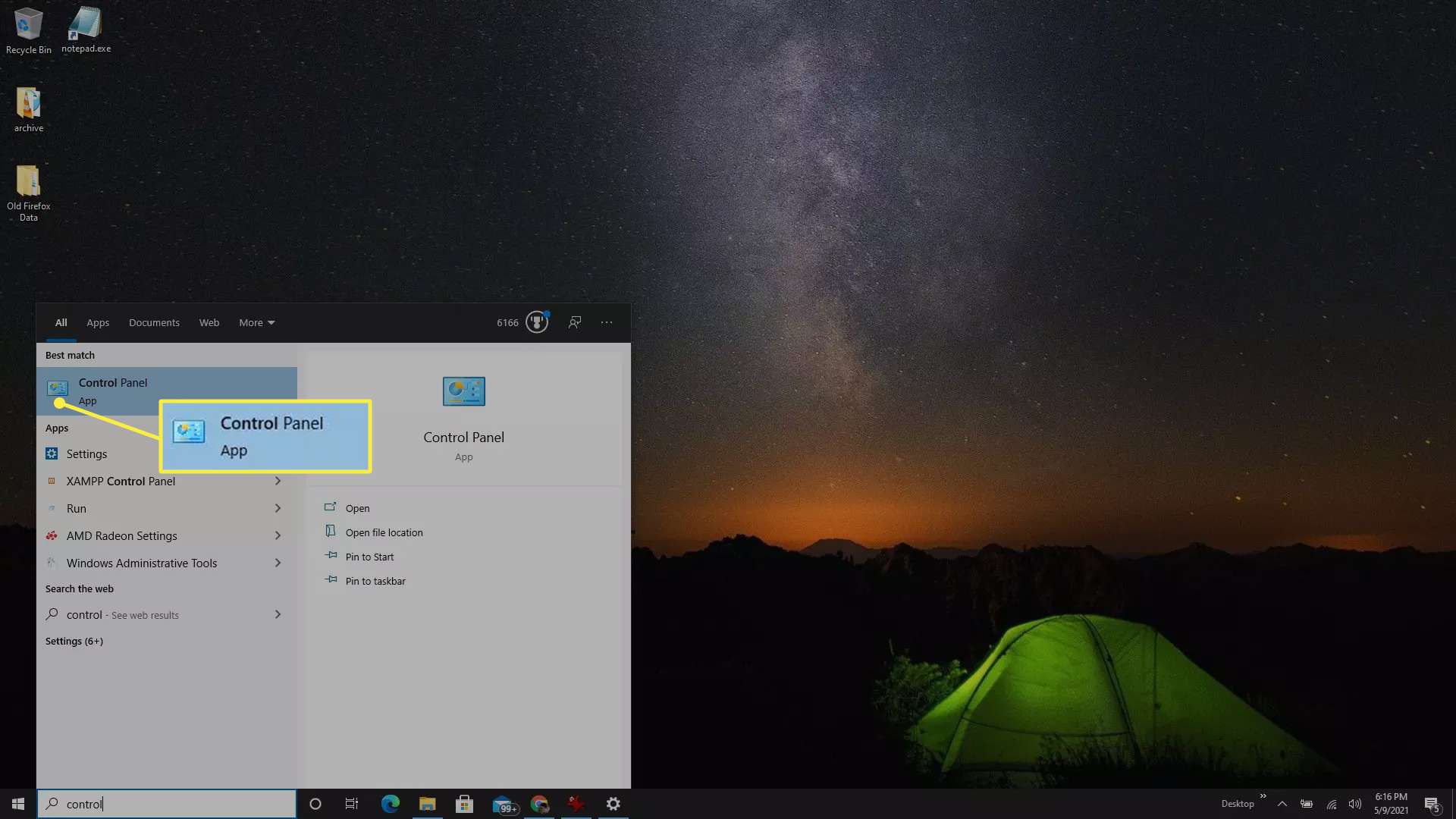Image resolution: width=1456 pixels, height=819 pixels.
Task: Select the Run app icon
Action: pyautogui.click(x=51, y=507)
